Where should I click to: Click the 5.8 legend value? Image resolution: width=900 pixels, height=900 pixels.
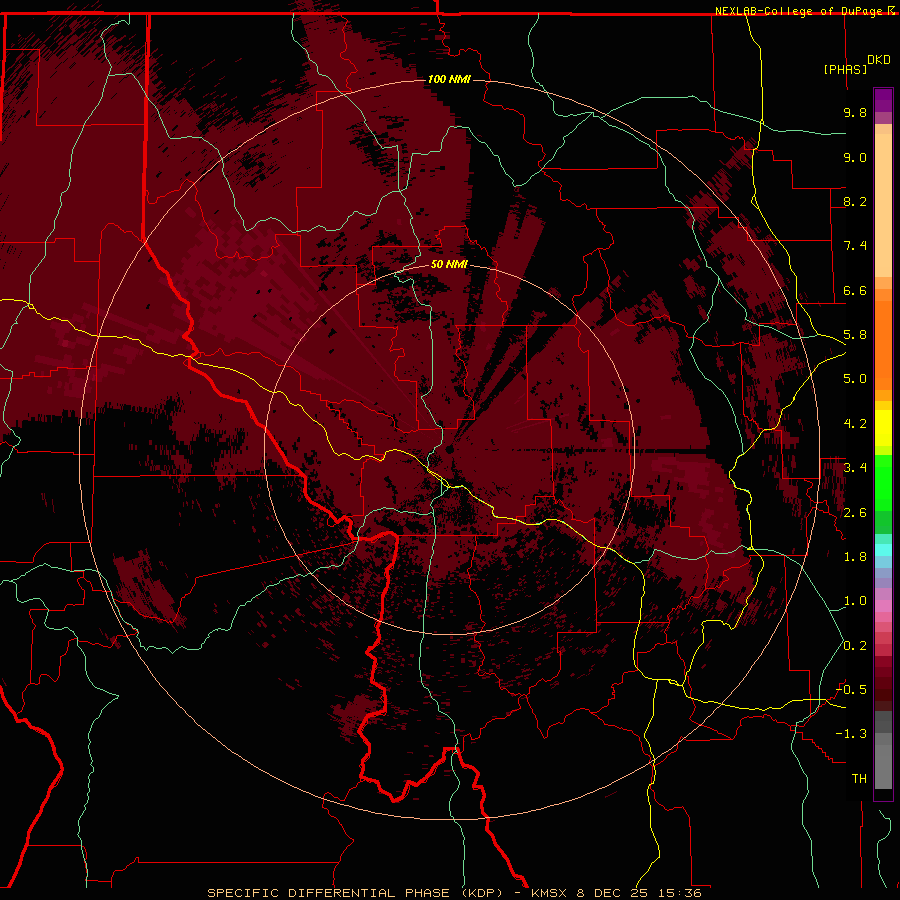click(855, 335)
